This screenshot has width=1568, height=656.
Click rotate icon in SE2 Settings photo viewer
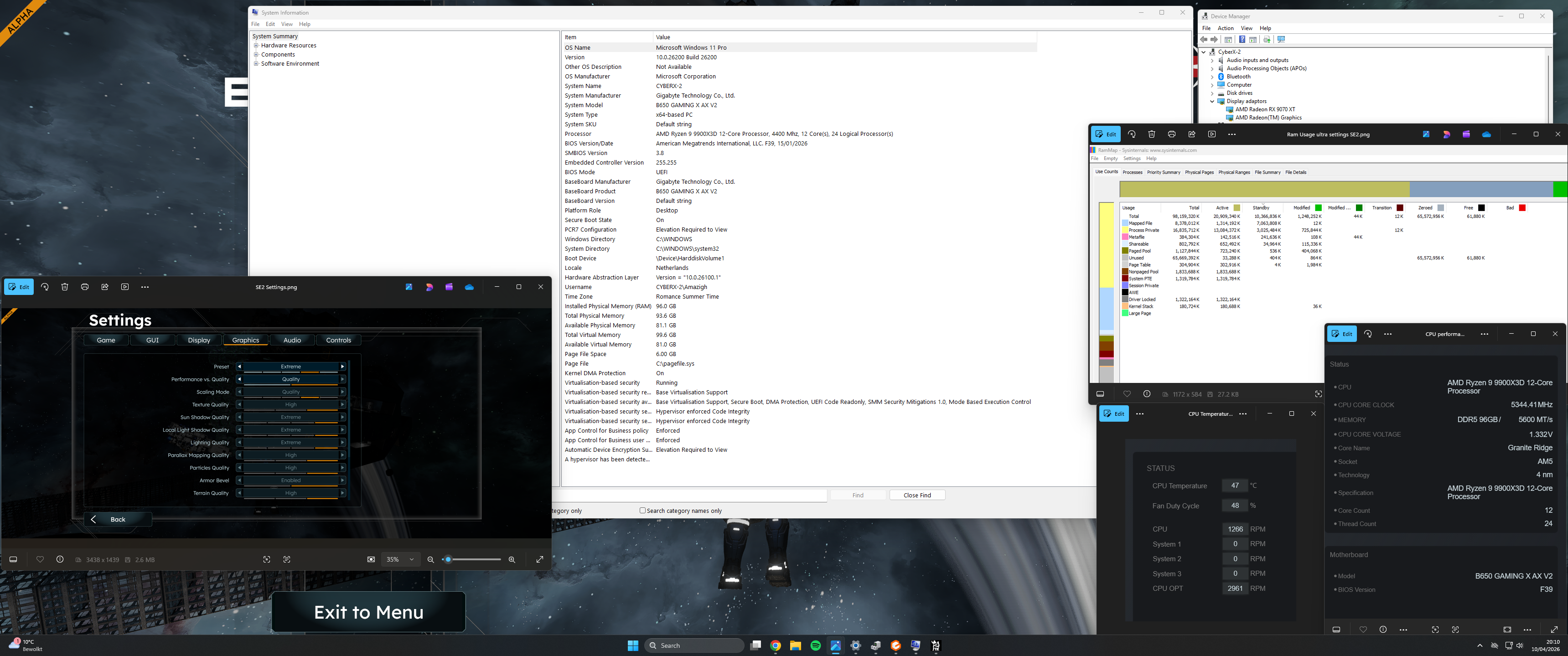44,287
